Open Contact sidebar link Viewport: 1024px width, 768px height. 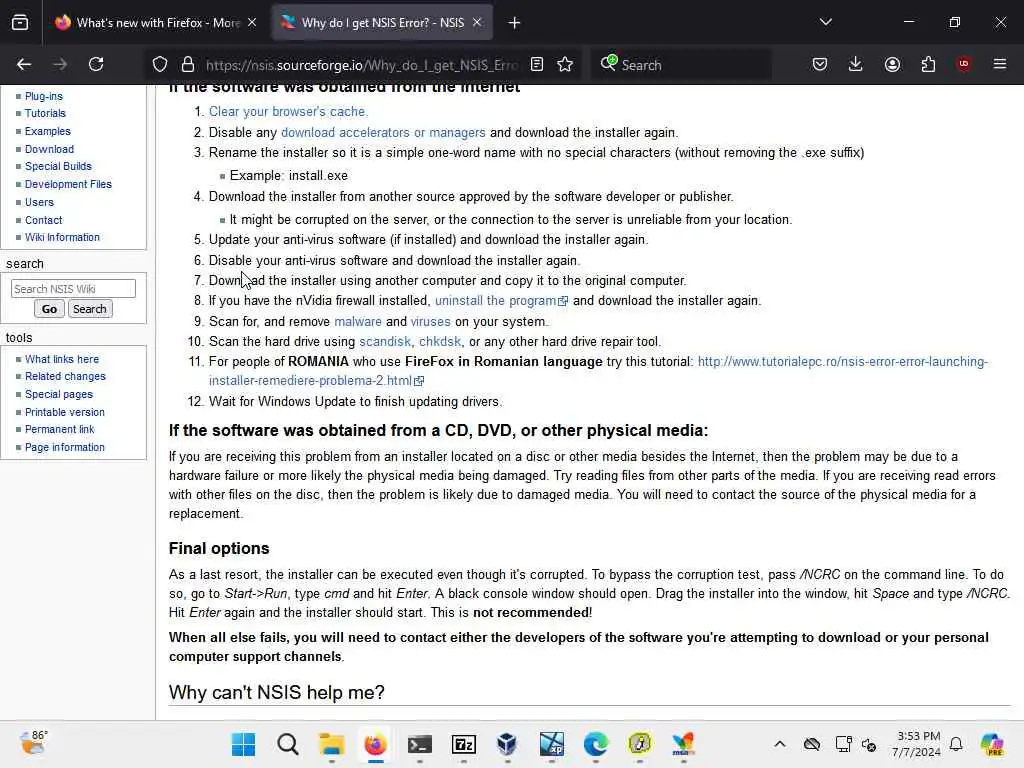coord(44,220)
